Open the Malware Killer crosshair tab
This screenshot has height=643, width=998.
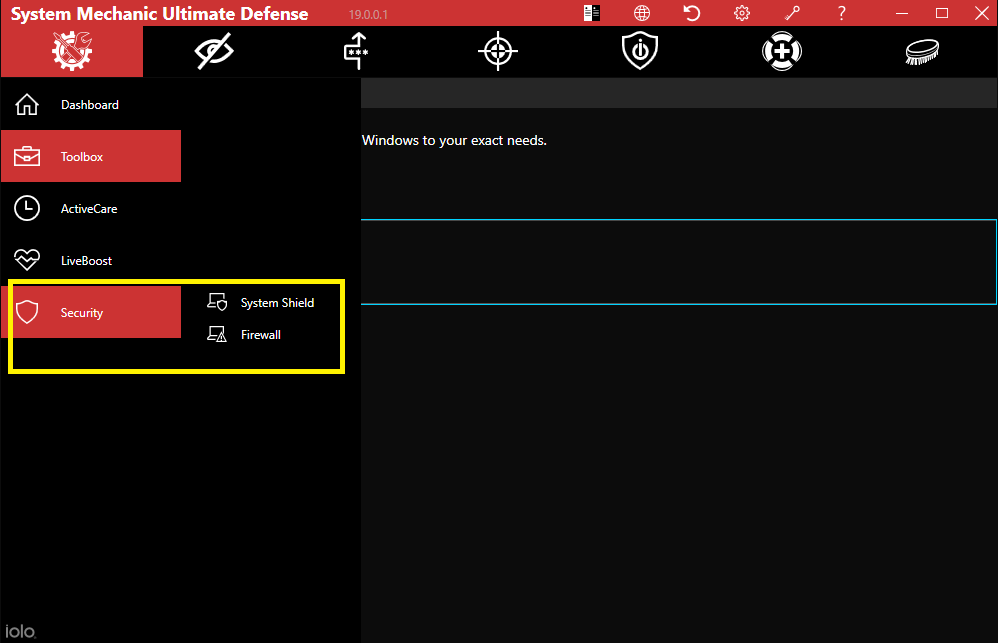(498, 51)
